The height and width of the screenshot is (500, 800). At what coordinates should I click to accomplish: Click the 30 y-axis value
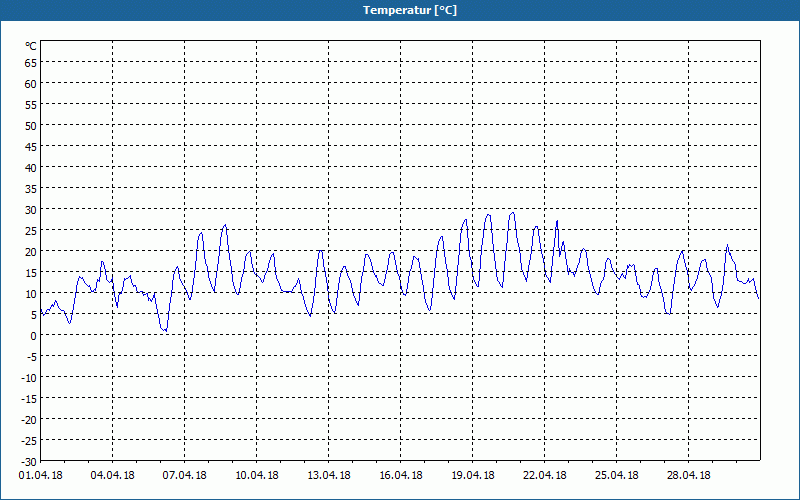tap(31, 210)
